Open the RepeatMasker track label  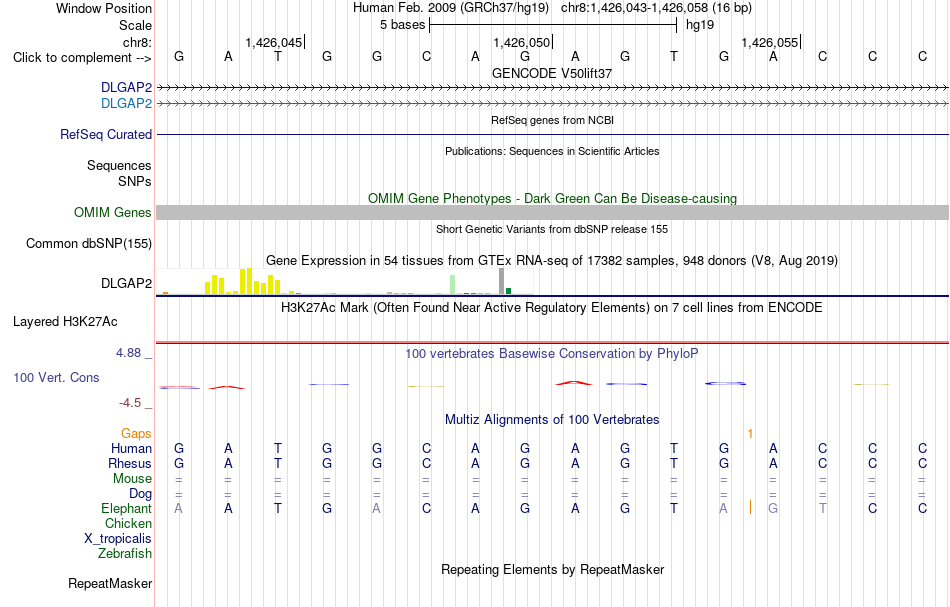[110, 583]
